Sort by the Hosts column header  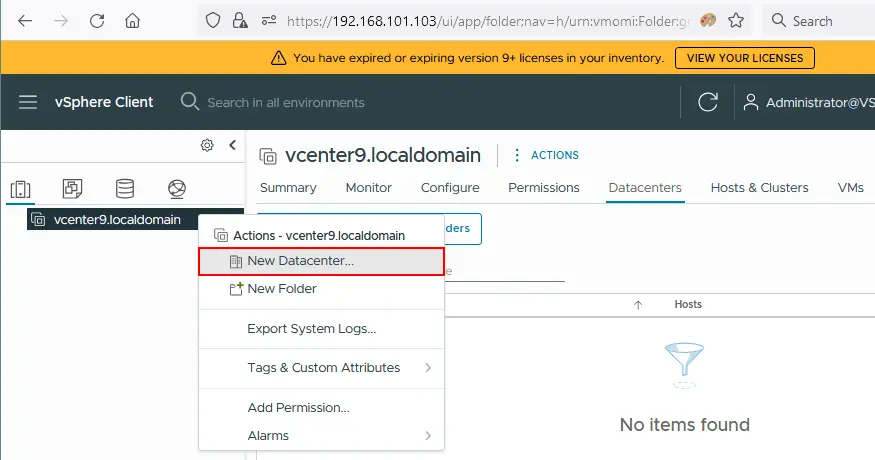click(x=688, y=304)
